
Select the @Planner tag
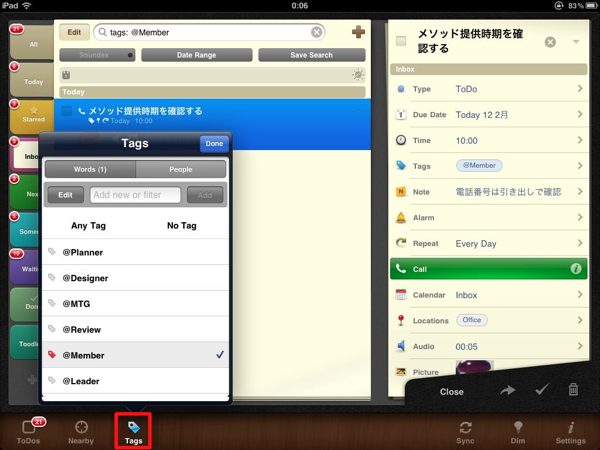click(x=135, y=252)
